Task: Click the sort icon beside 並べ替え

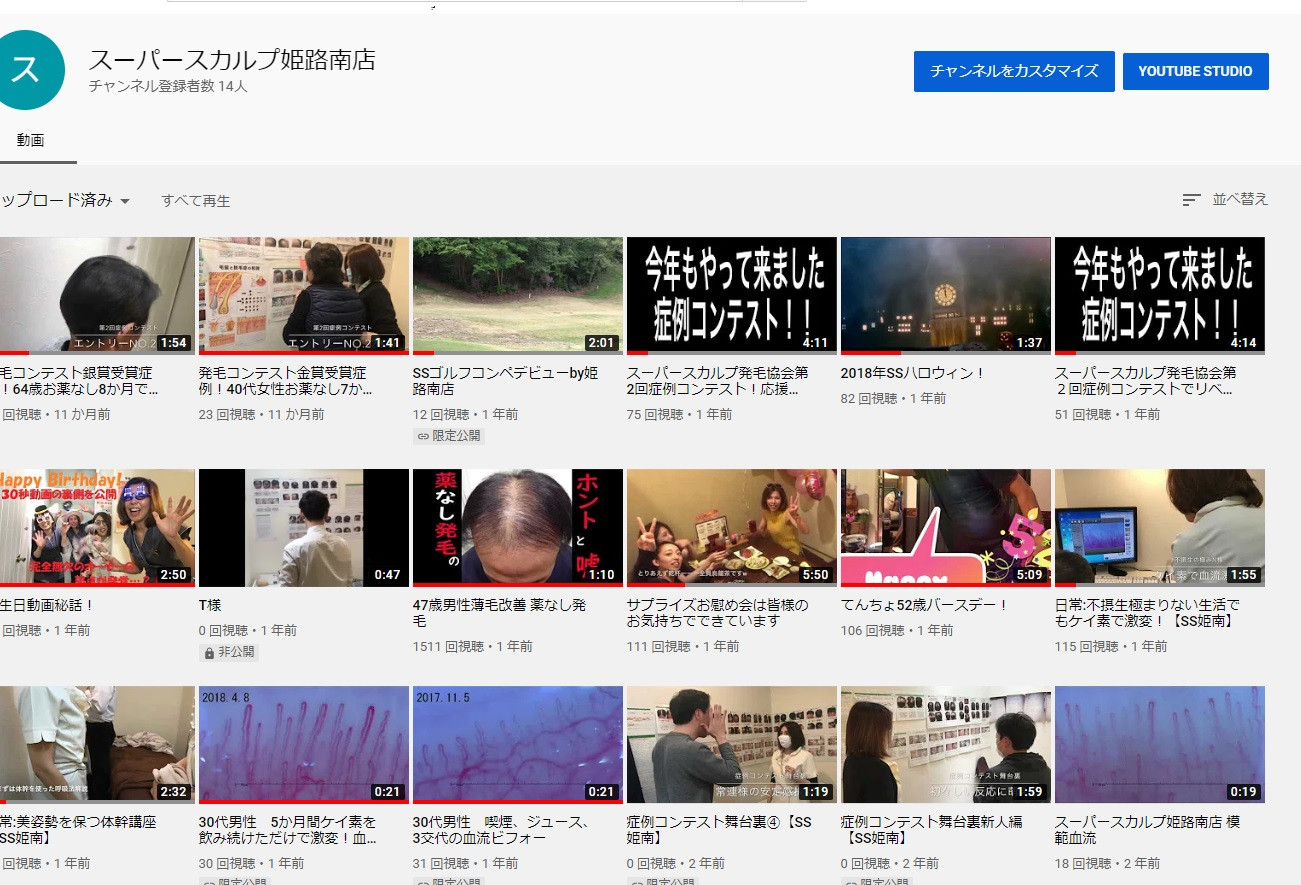Action: click(1191, 200)
